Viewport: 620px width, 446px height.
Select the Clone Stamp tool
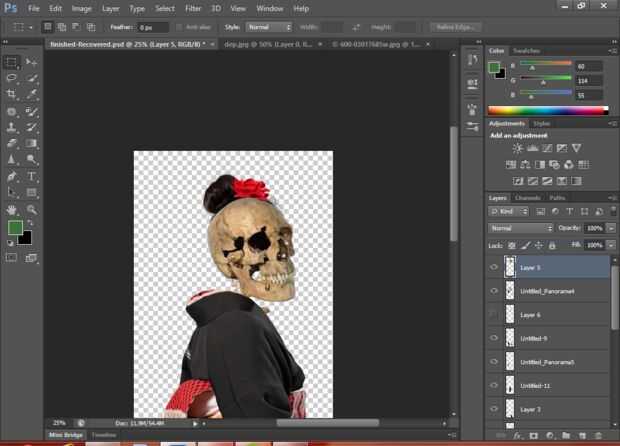tap(11, 127)
